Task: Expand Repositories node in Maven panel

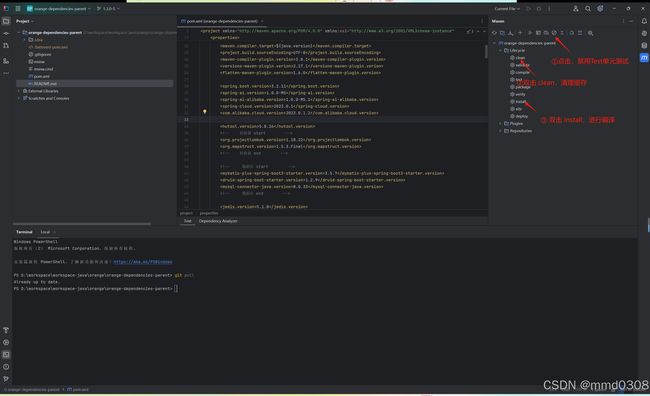Action: pyautogui.click(x=500, y=131)
